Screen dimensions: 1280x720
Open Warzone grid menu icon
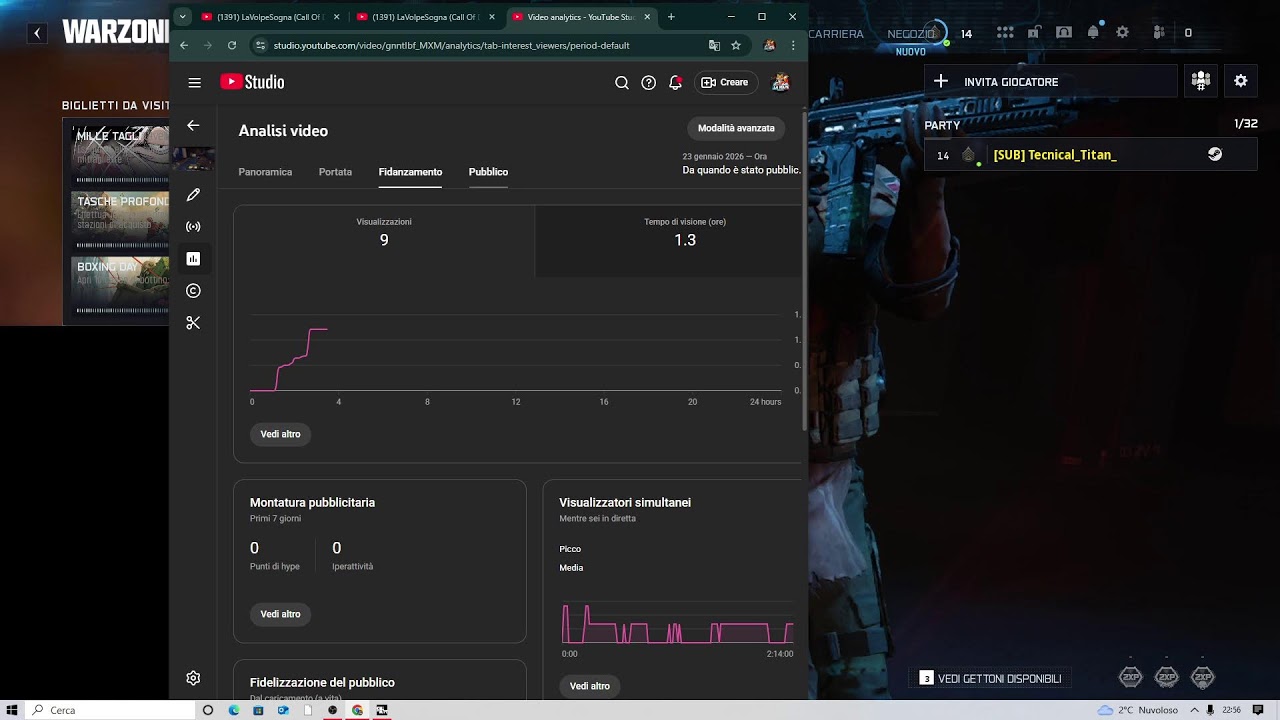coord(1005,33)
